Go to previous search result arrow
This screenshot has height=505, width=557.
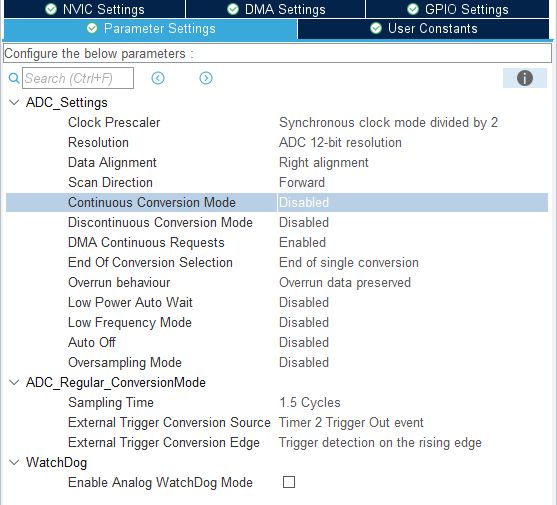click(x=158, y=78)
